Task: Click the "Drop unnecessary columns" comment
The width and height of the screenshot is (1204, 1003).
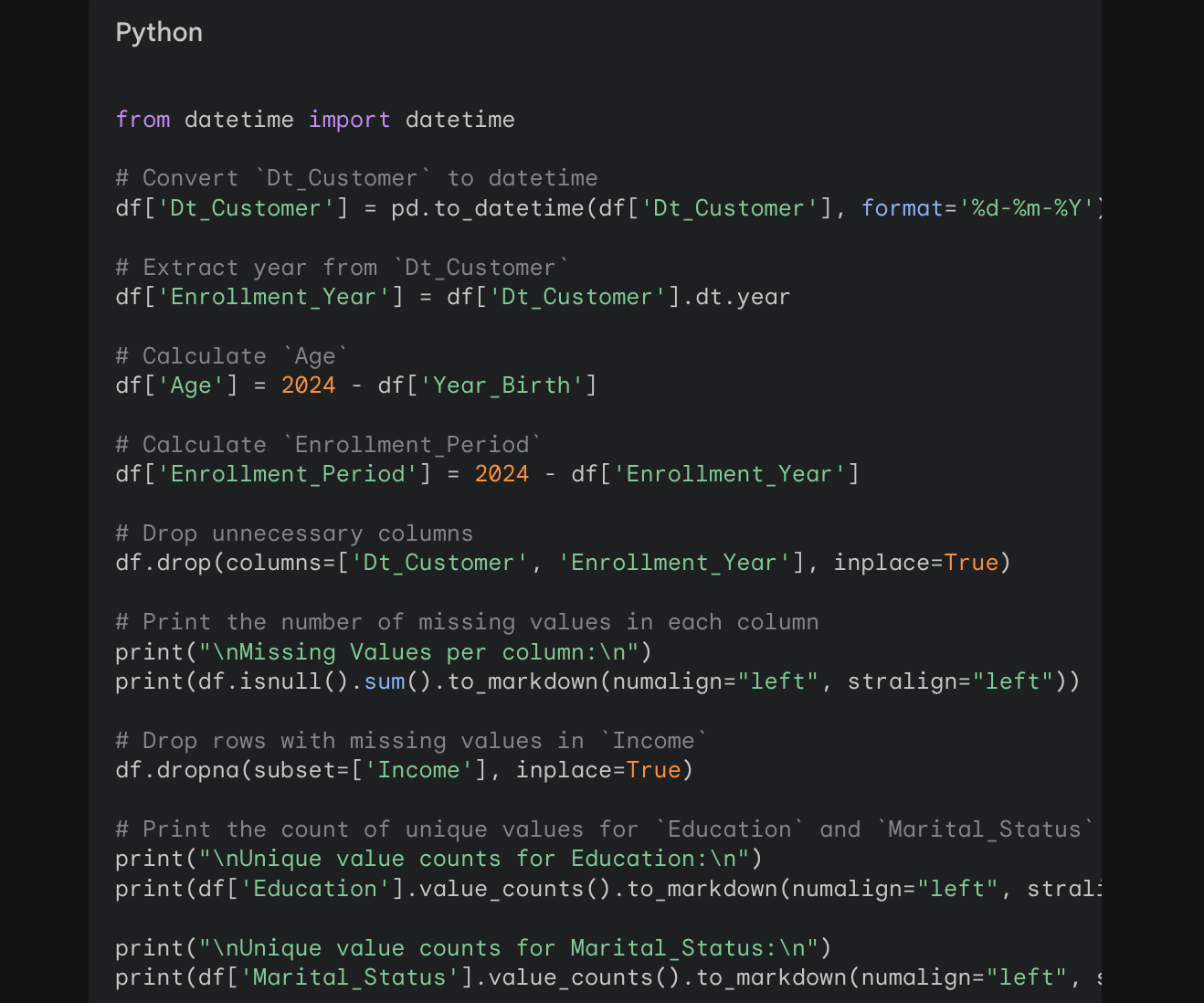Action: pyautogui.click(x=294, y=533)
